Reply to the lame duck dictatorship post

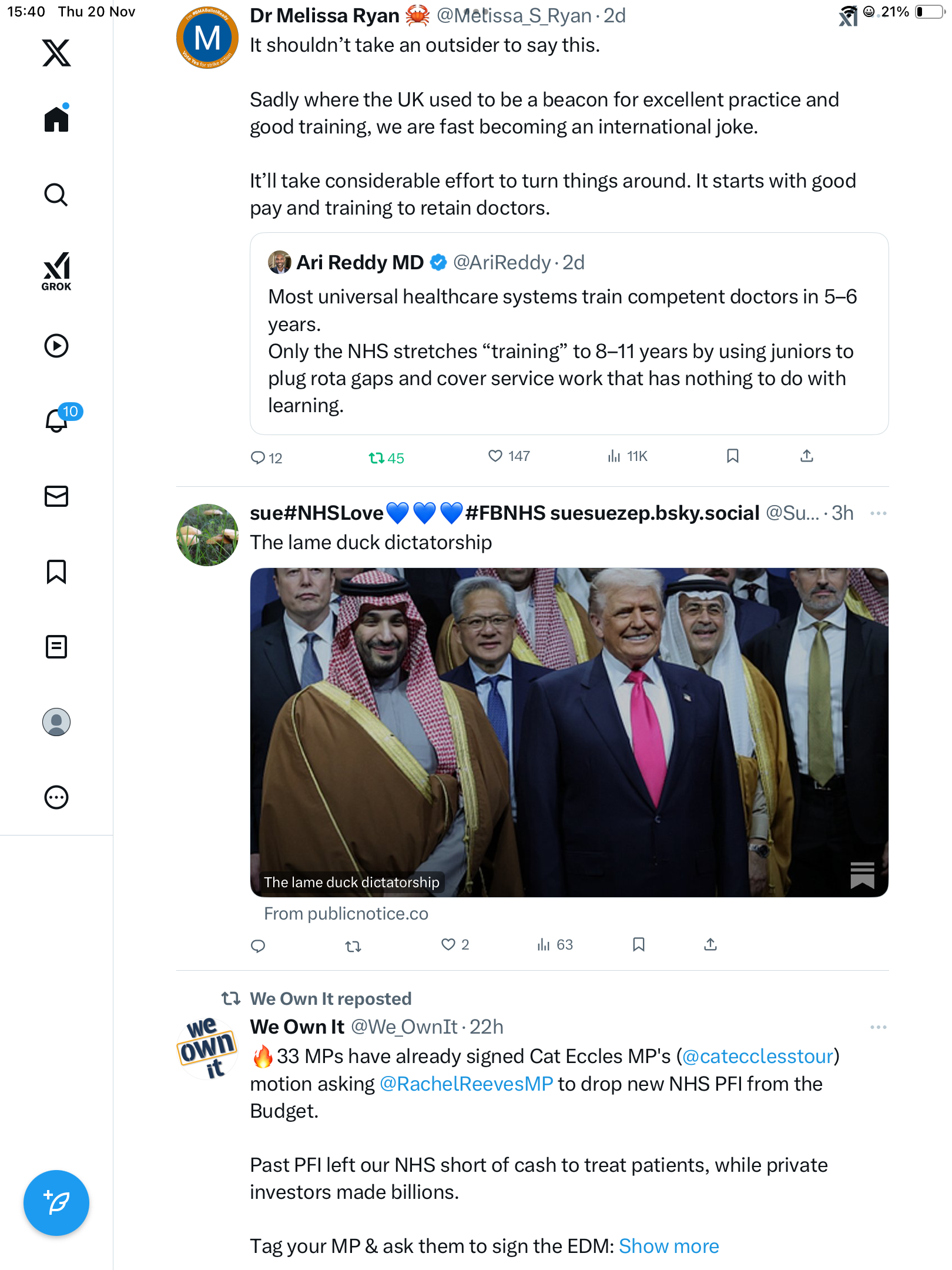258,945
